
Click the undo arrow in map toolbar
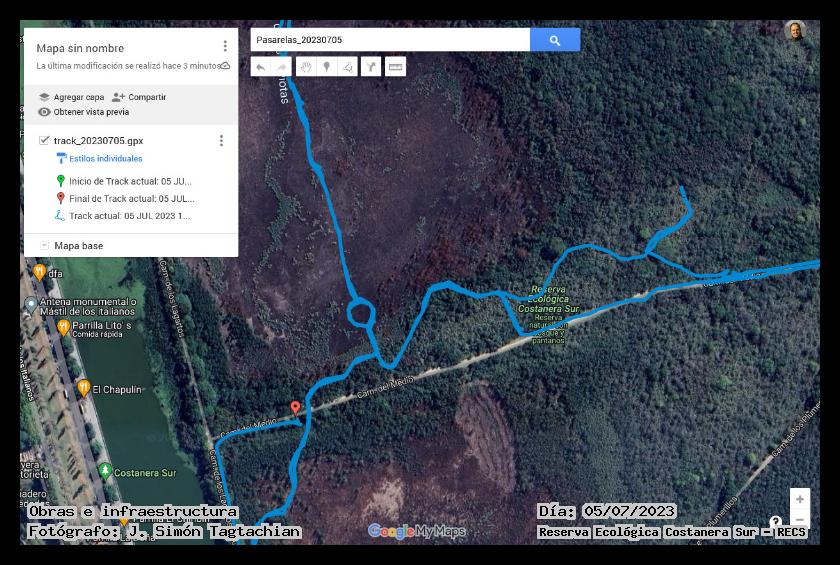pos(260,67)
